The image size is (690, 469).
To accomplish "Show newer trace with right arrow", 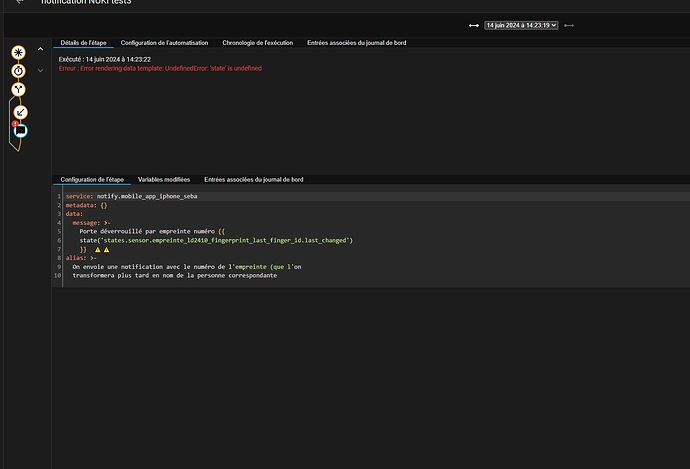I will pos(569,26).
